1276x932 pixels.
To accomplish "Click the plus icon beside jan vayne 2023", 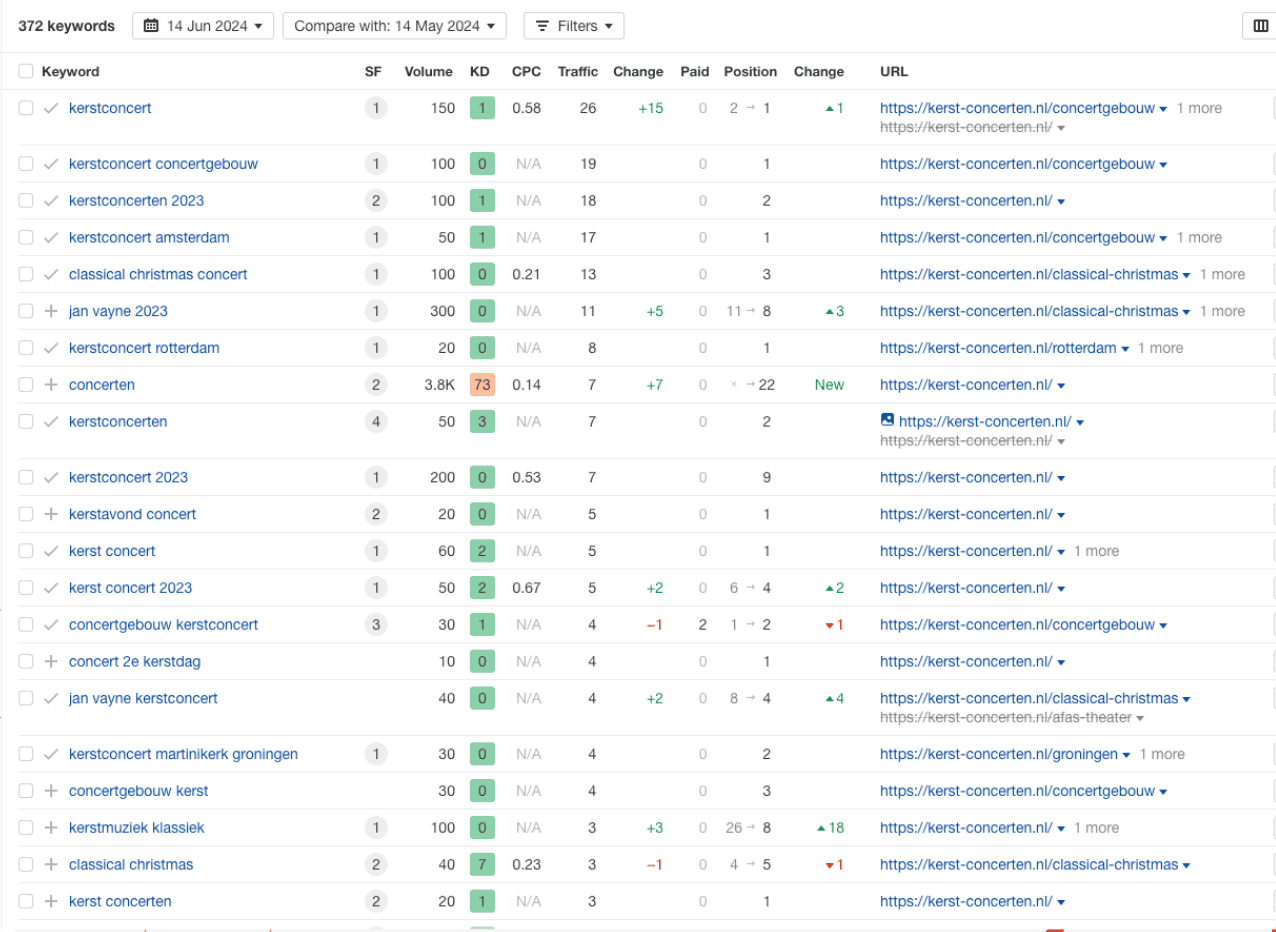I will (51, 311).
